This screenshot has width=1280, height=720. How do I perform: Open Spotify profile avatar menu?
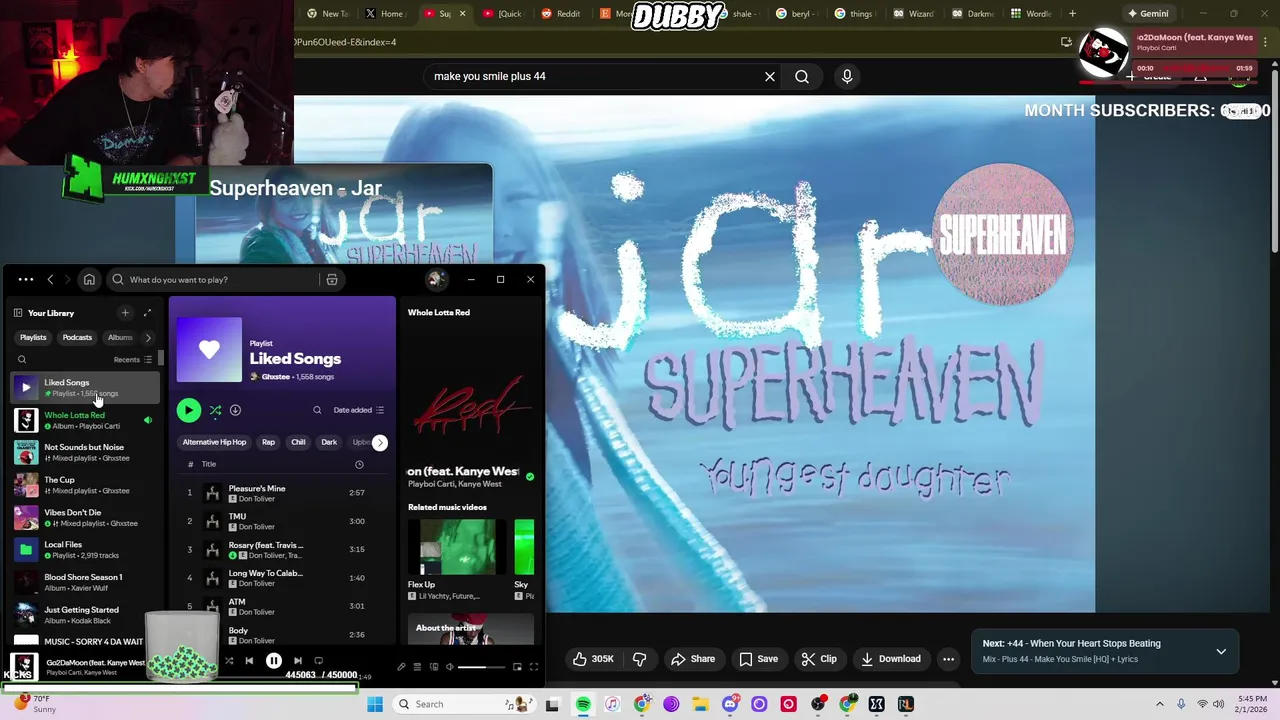point(434,279)
